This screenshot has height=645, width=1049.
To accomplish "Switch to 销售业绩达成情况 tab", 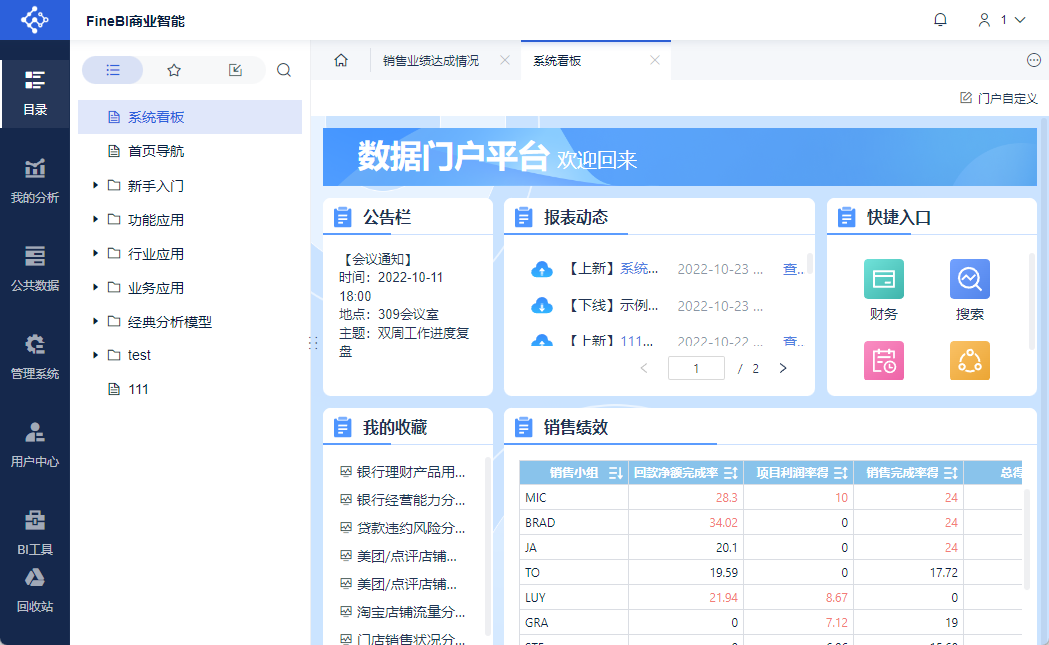I will (x=431, y=61).
